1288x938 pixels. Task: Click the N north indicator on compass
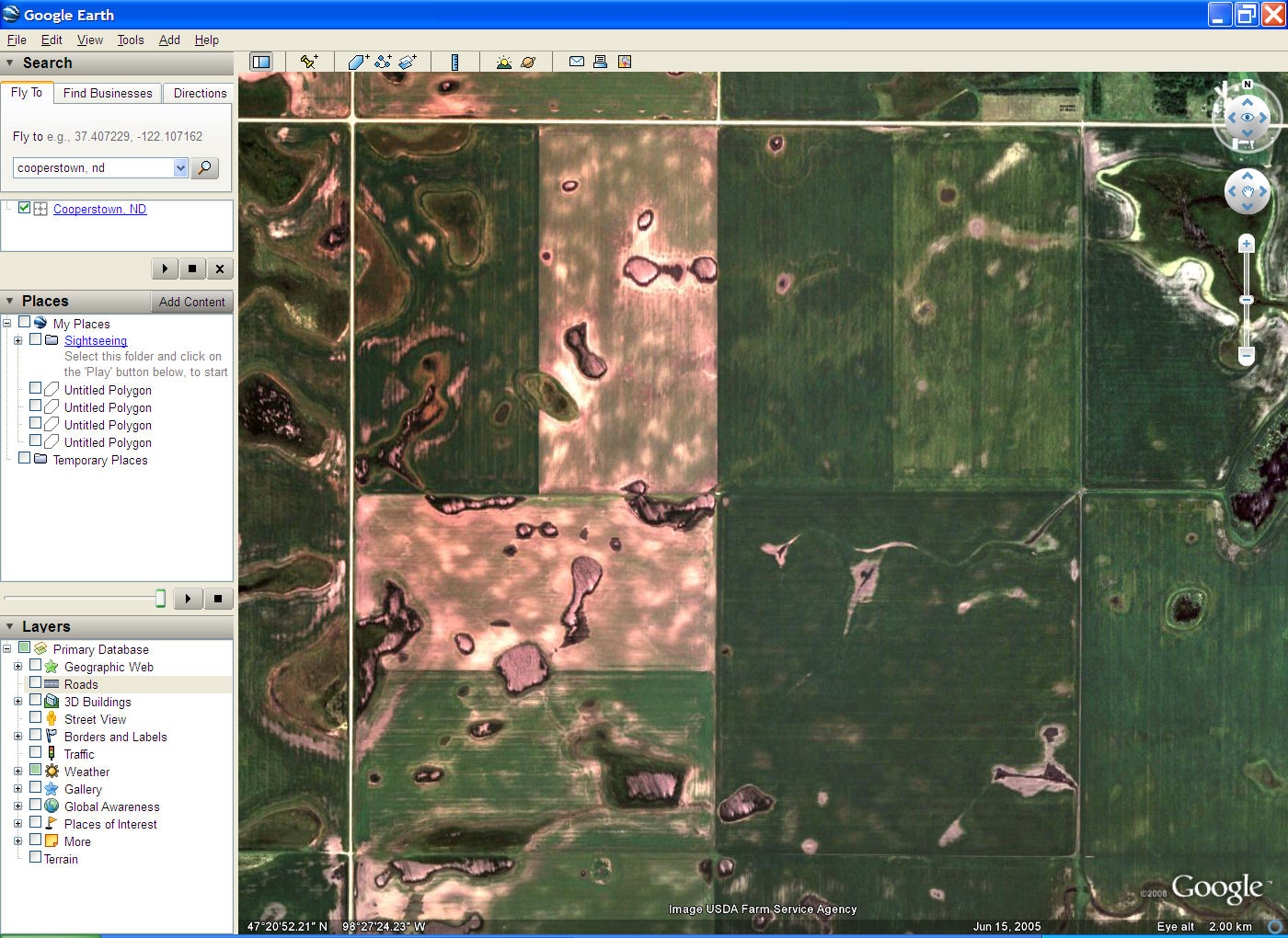[x=1248, y=85]
